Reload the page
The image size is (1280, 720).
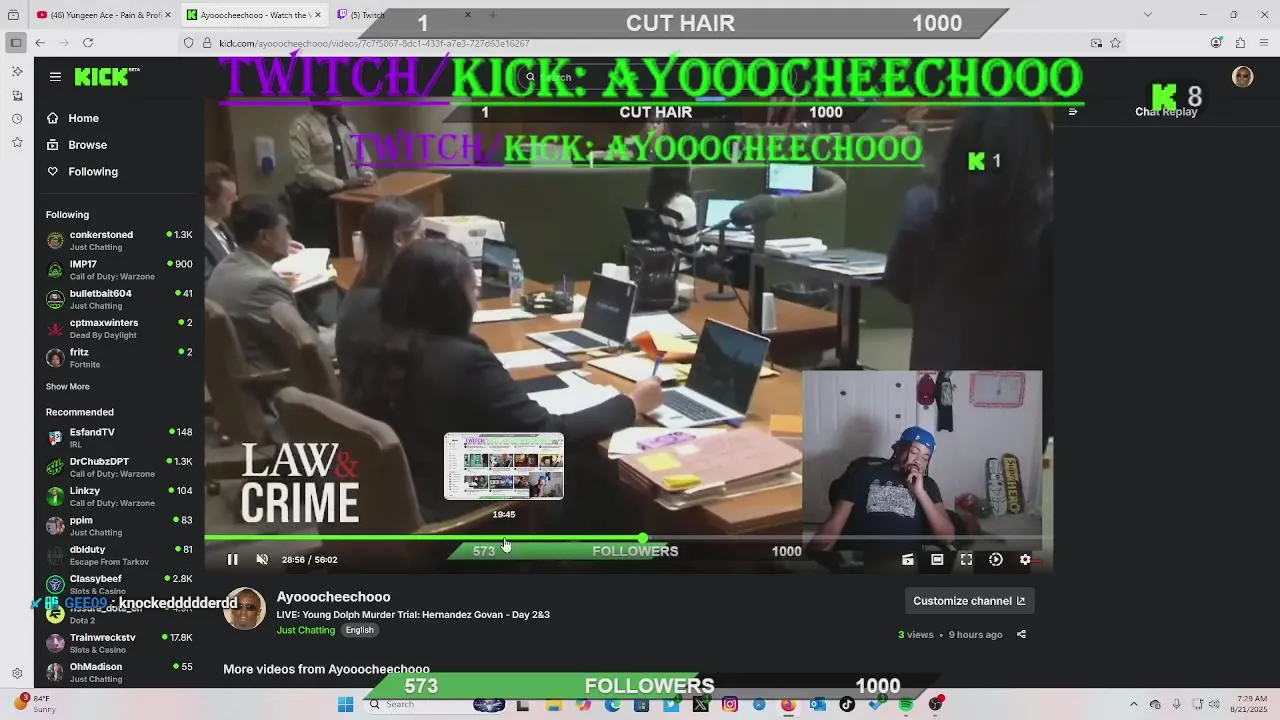pos(88,43)
